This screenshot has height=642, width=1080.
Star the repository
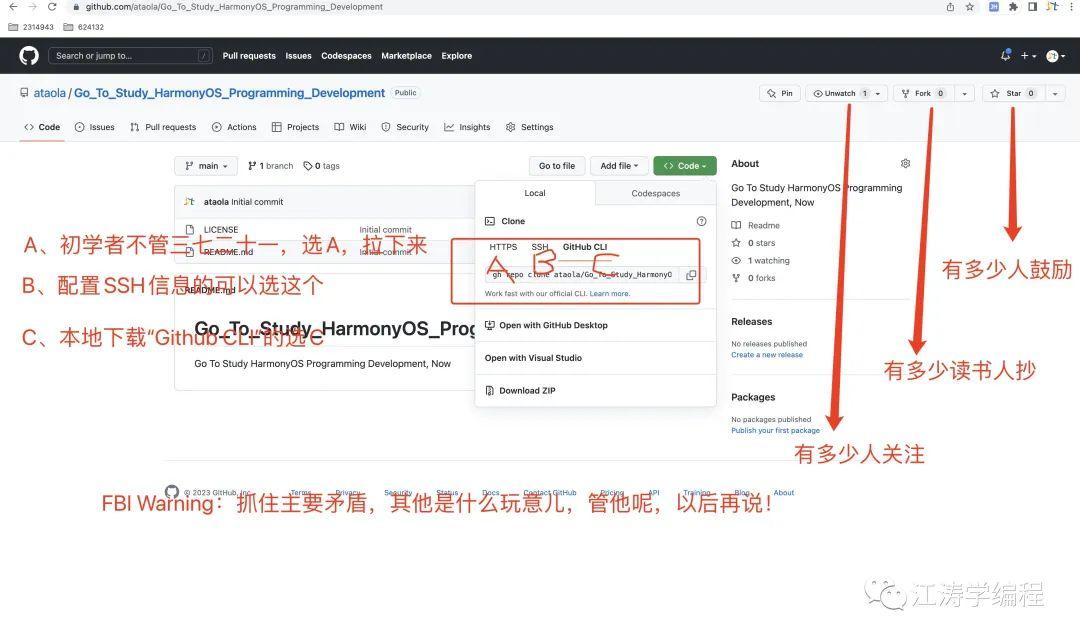pos(1013,94)
